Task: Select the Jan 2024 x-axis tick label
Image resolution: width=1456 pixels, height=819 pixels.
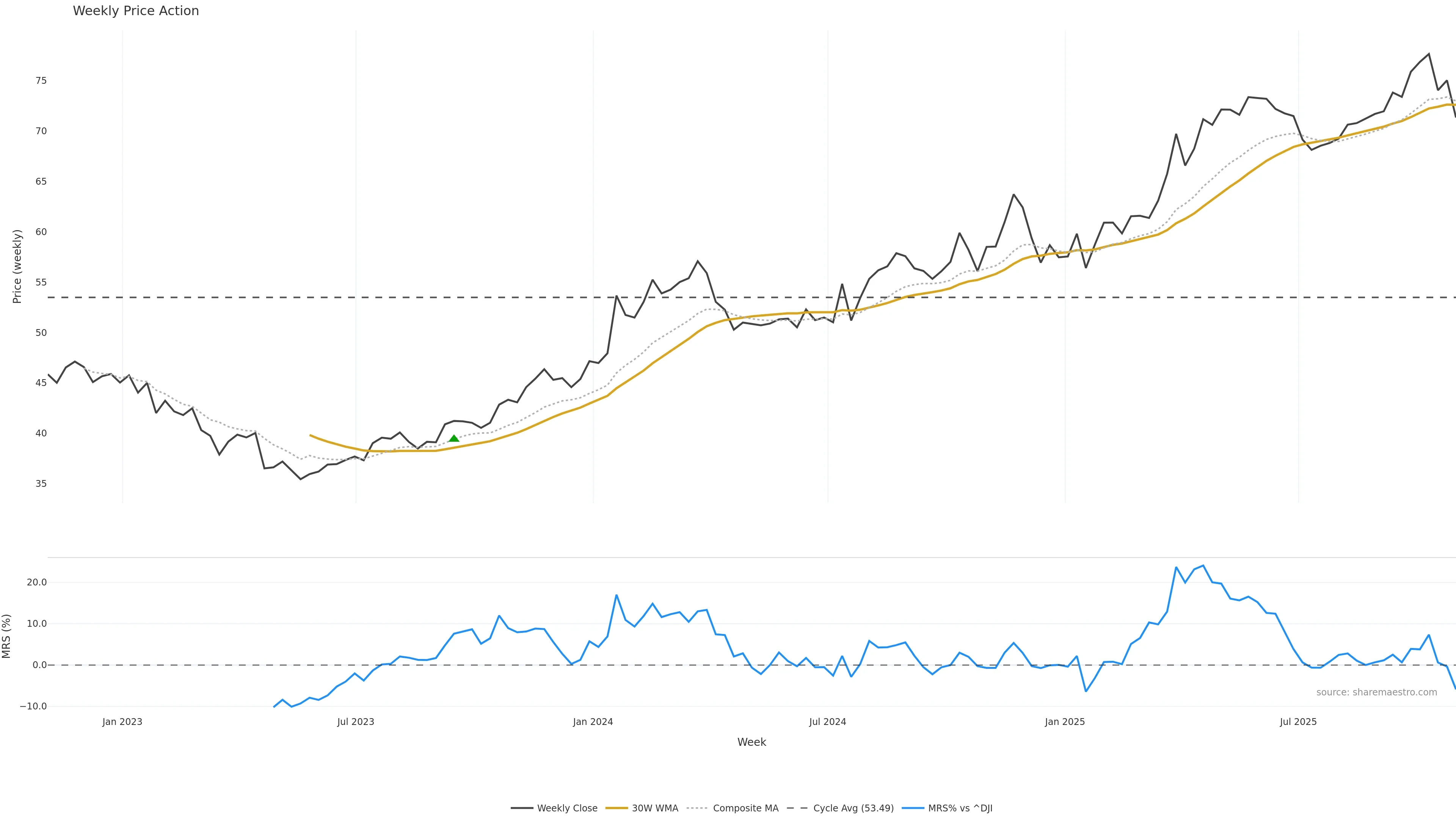Action: click(593, 722)
